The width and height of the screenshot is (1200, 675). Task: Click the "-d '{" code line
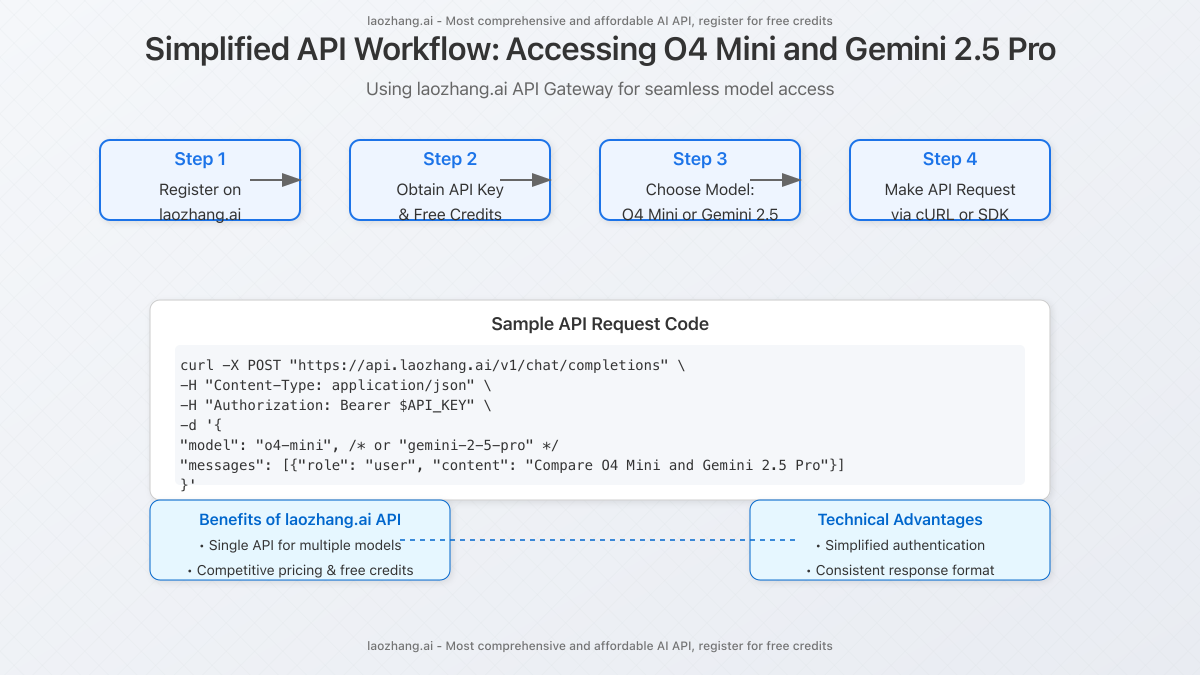click(201, 425)
